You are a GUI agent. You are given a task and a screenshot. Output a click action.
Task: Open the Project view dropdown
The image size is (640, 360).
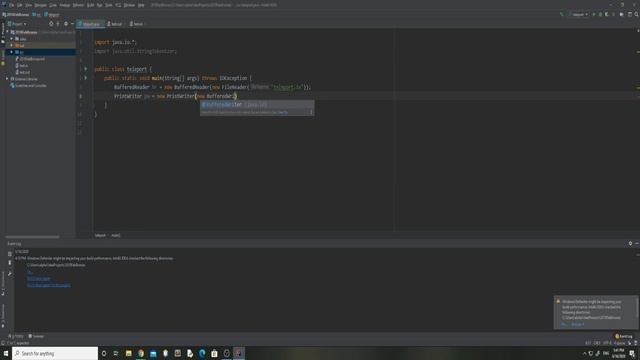click(17, 24)
